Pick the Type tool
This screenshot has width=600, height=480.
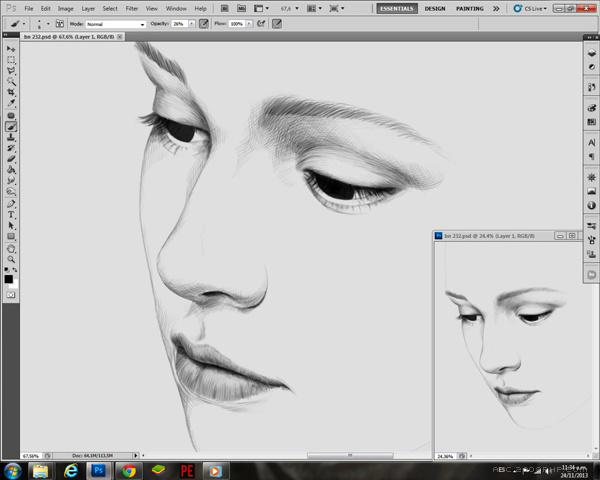11,214
